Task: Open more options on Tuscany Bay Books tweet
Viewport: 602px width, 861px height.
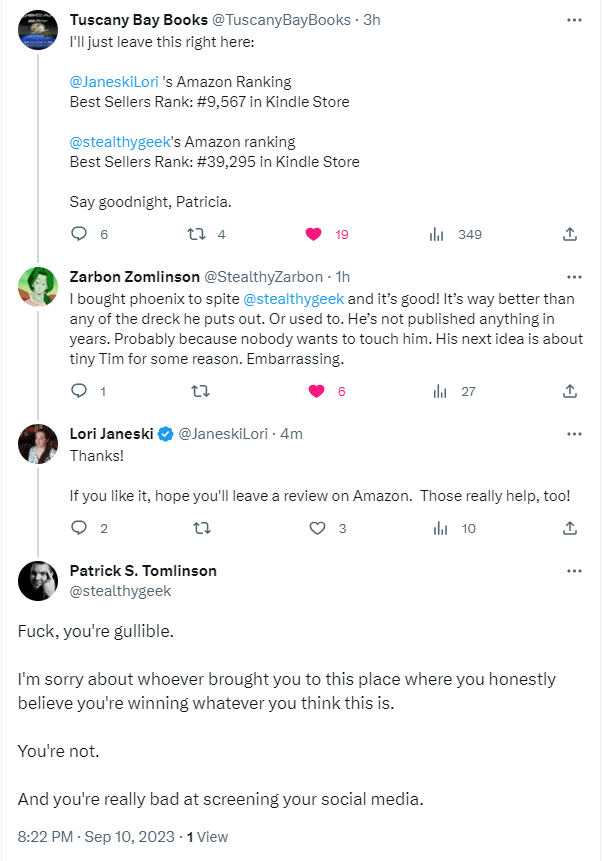Action: click(x=574, y=20)
